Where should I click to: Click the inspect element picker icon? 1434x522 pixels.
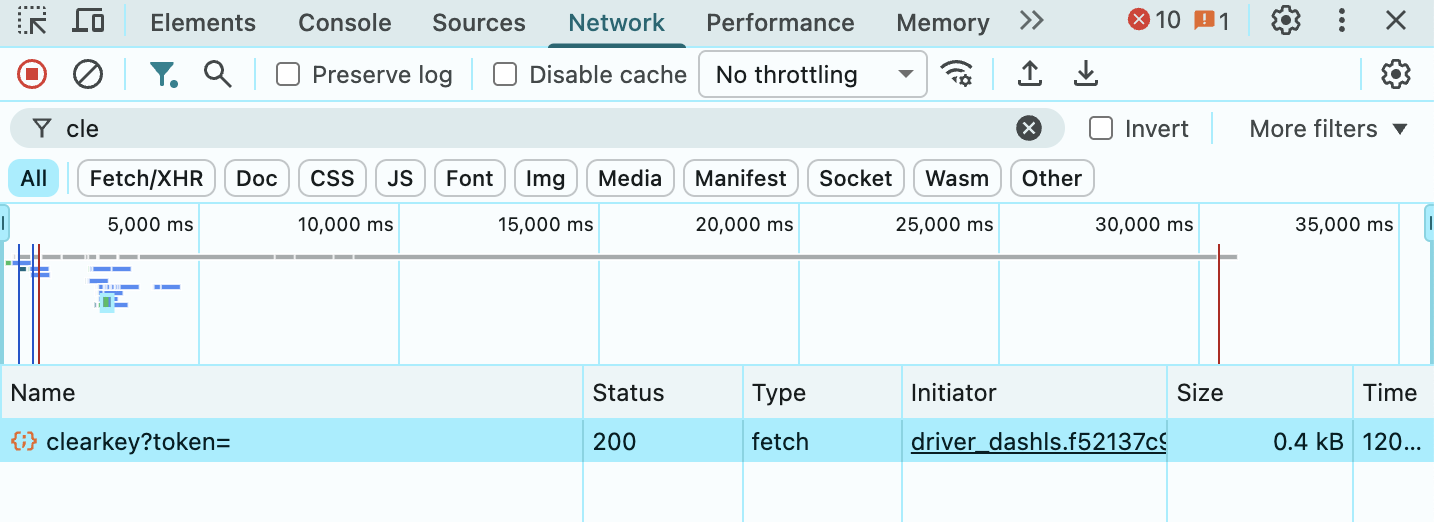(x=32, y=20)
